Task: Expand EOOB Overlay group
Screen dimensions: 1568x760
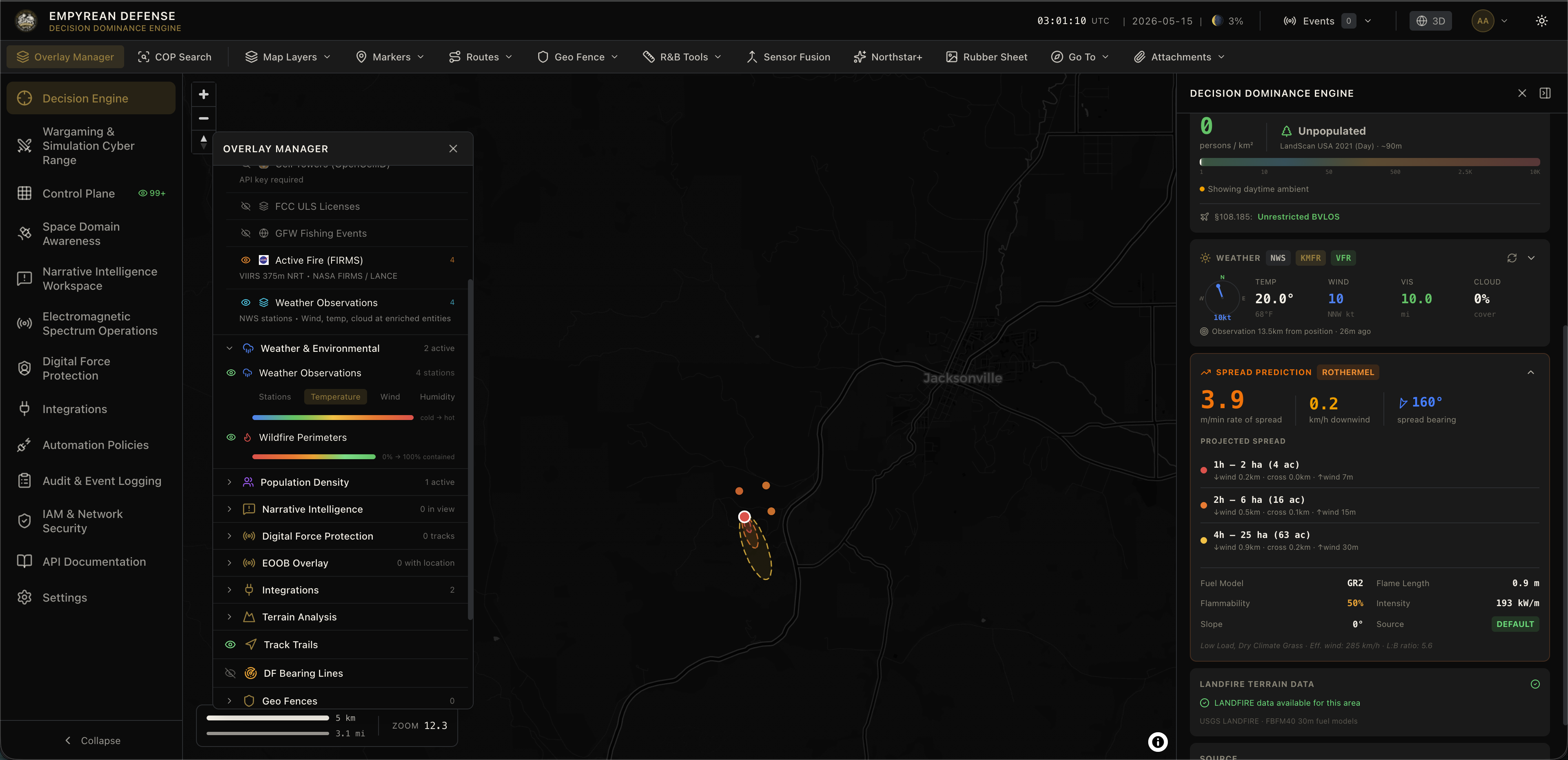Action: click(x=229, y=563)
